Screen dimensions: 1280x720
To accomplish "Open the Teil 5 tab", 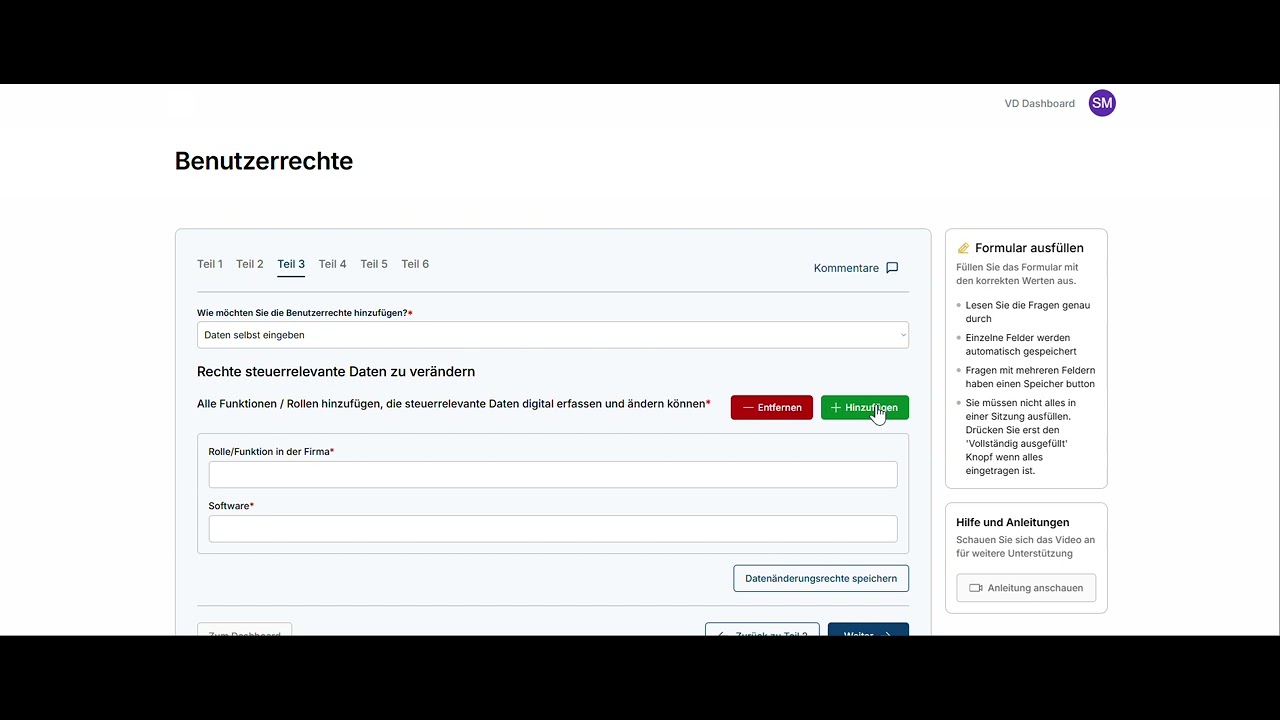I will point(374,264).
